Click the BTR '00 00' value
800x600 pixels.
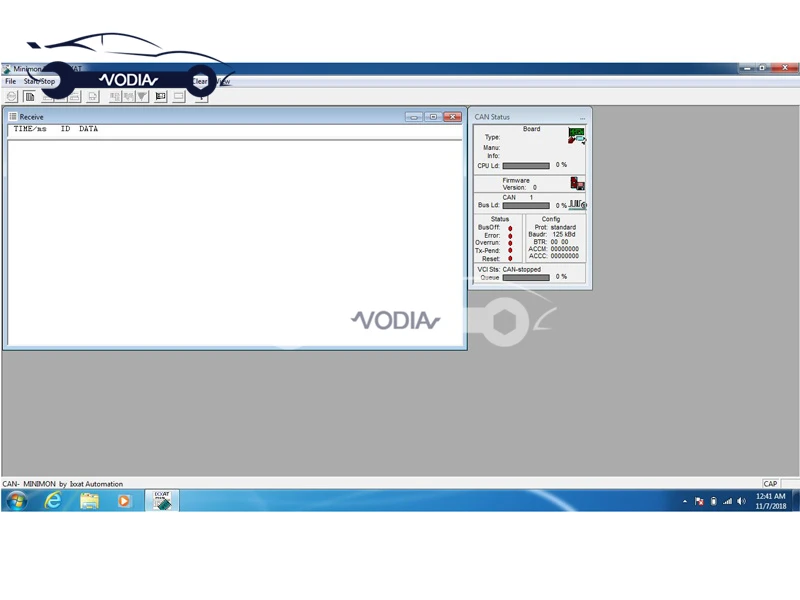[x=559, y=242]
